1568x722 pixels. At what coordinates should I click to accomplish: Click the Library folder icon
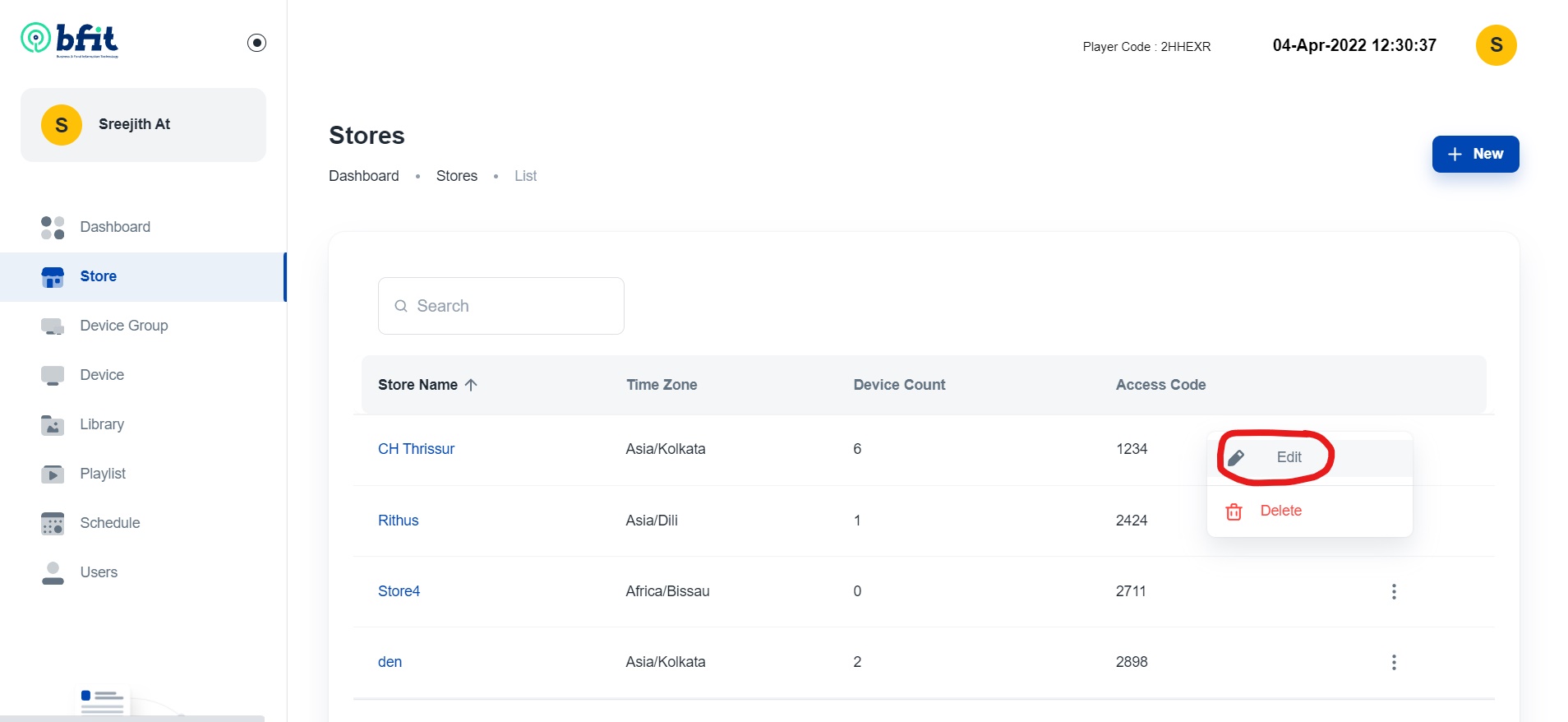[x=53, y=425]
